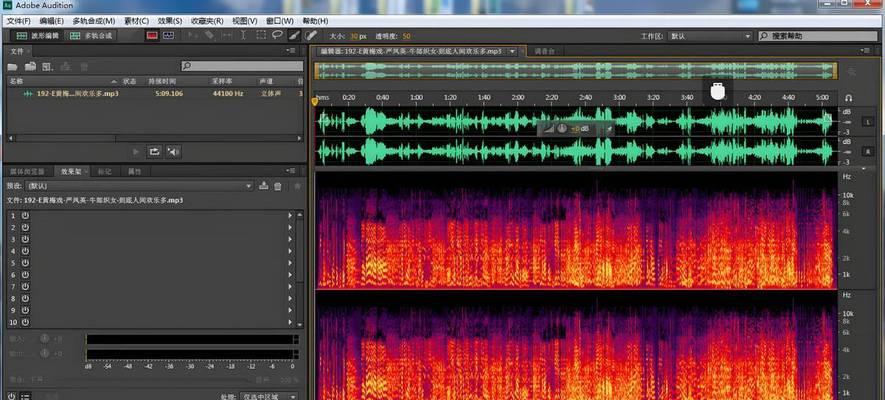Open the 效果(S) menu

(x=170, y=21)
